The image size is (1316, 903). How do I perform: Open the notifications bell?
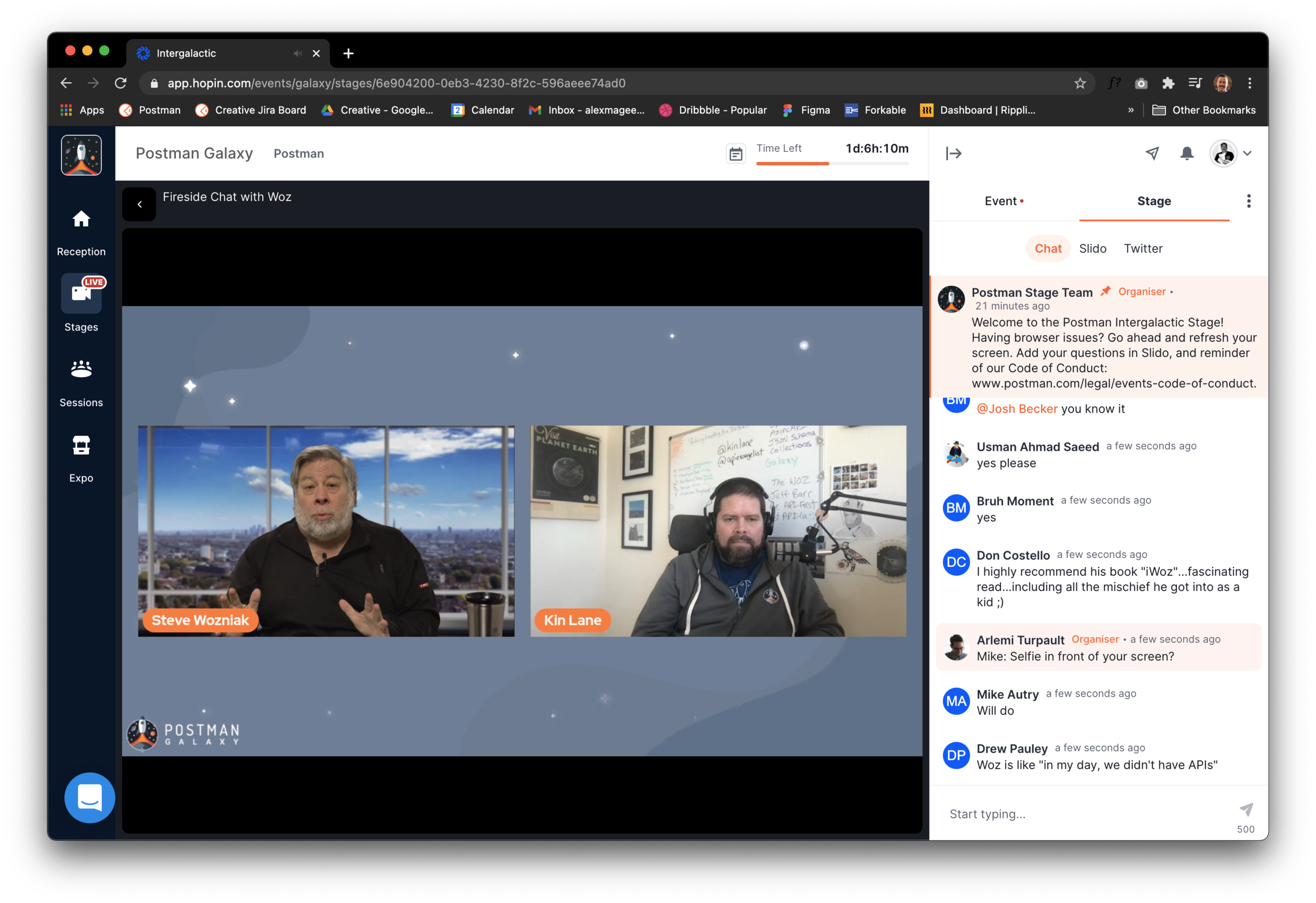[1187, 153]
